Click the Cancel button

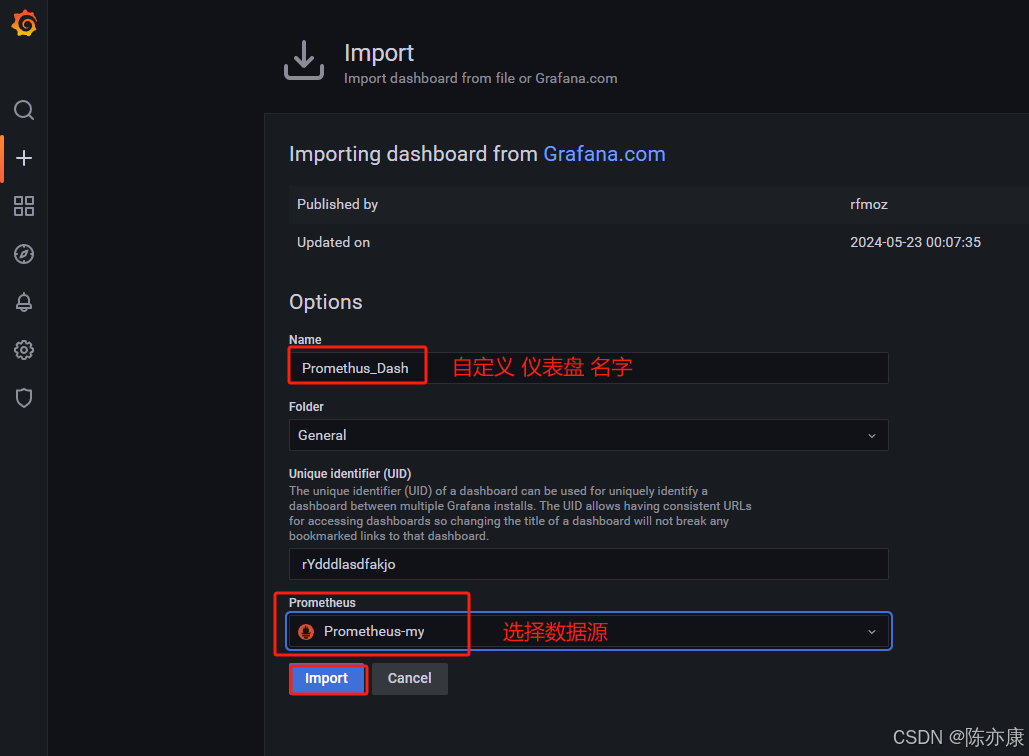pyautogui.click(x=410, y=679)
